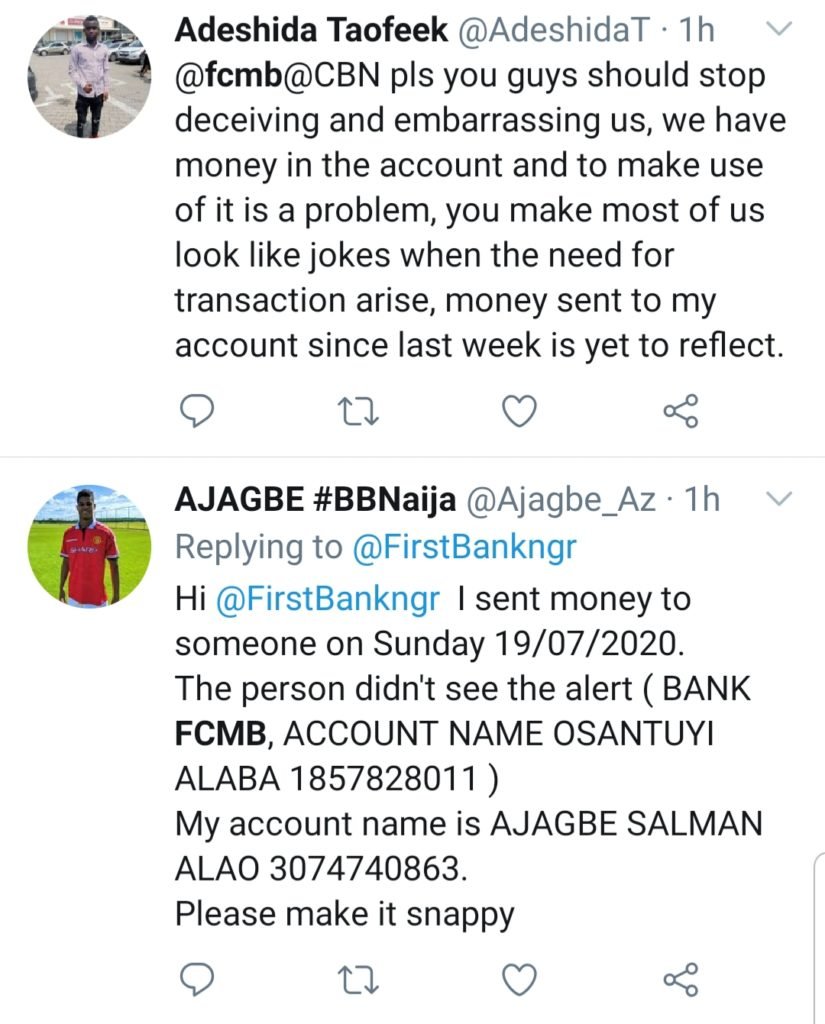Open Adeshida Taofeek display name profile
The width and height of the screenshot is (825, 1024).
[x=311, y=31]
